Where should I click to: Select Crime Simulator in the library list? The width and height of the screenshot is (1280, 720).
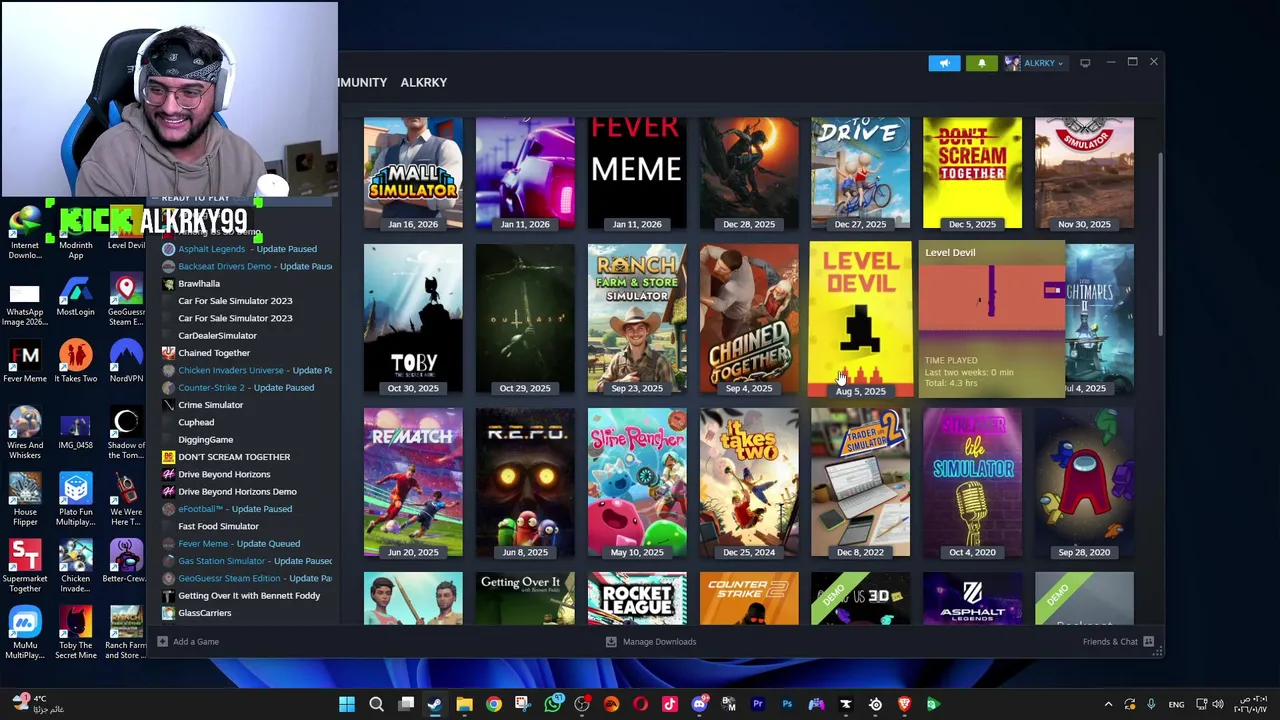pos(210,405)
